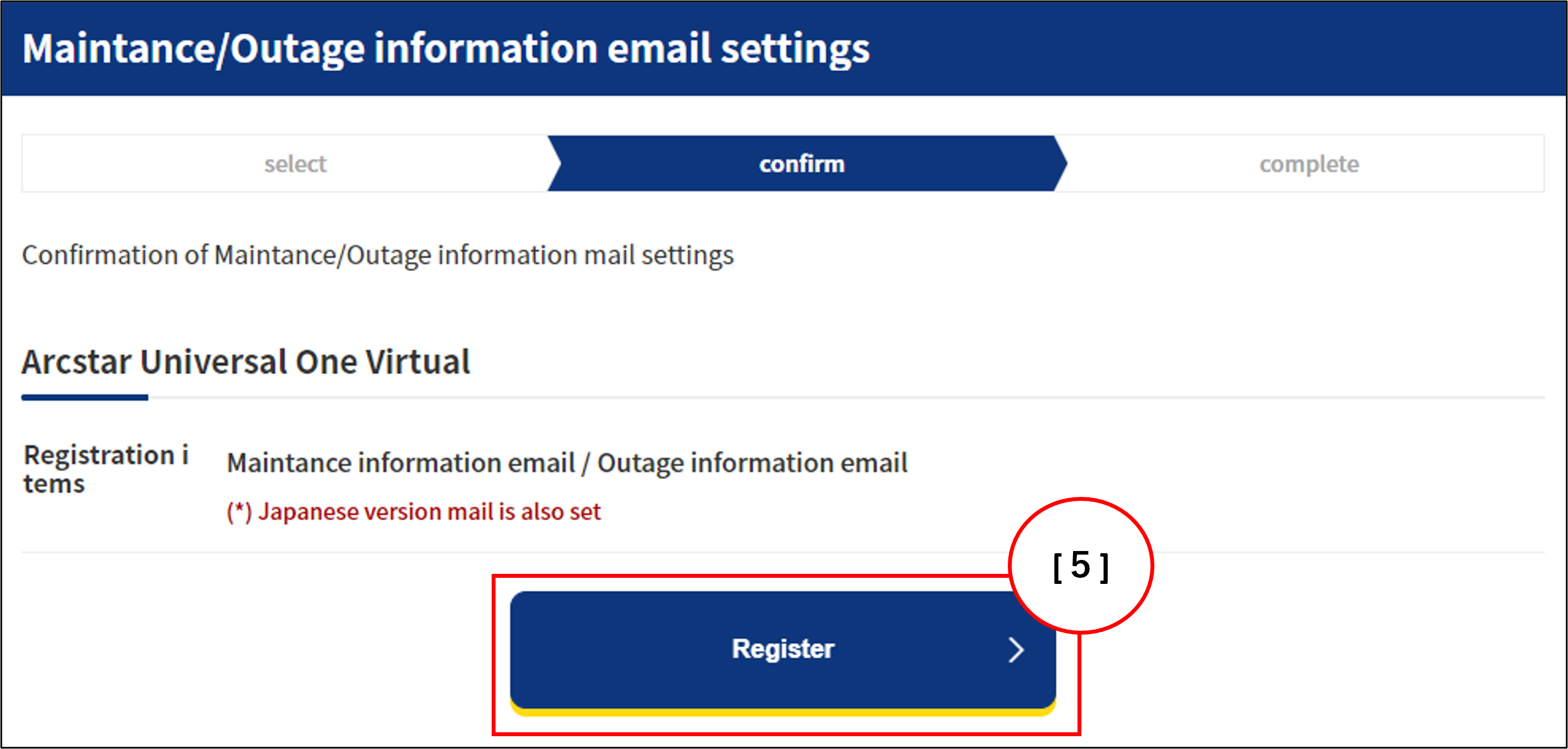1568x749 pixels.
Task: Click the yellow bottom edge of Register button
Action: (782, 712)
